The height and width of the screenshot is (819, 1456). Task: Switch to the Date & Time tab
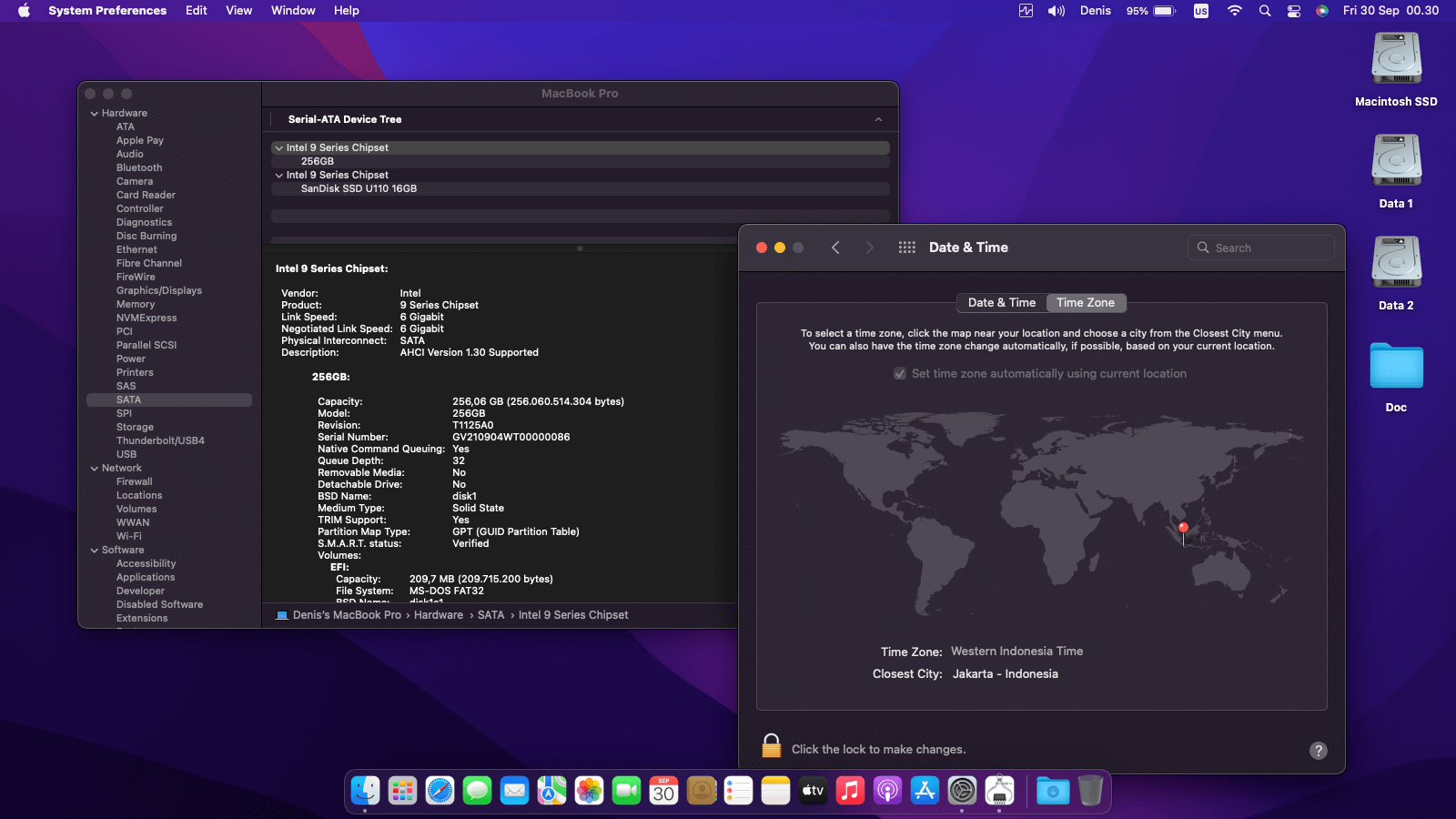[x=1001, y=303]
